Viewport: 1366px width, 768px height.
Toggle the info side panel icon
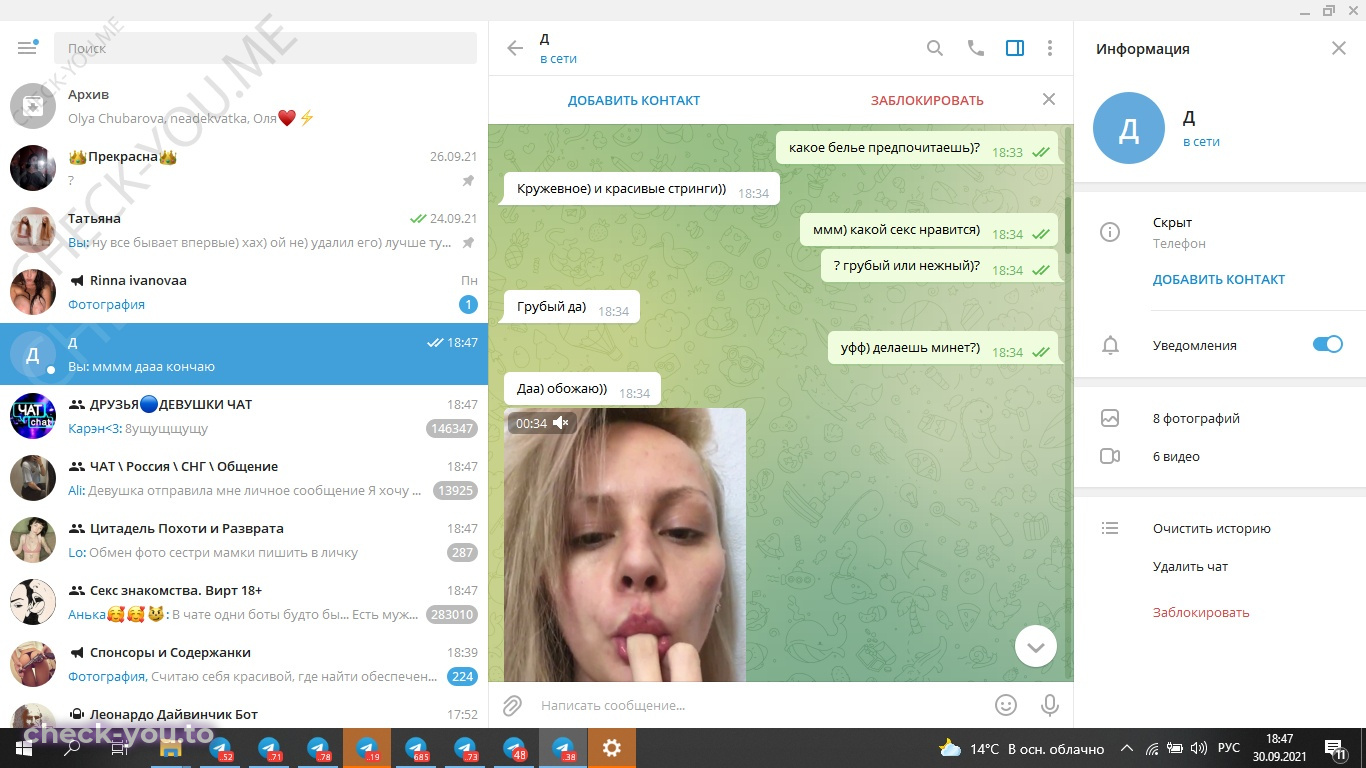coord(1015,48)
